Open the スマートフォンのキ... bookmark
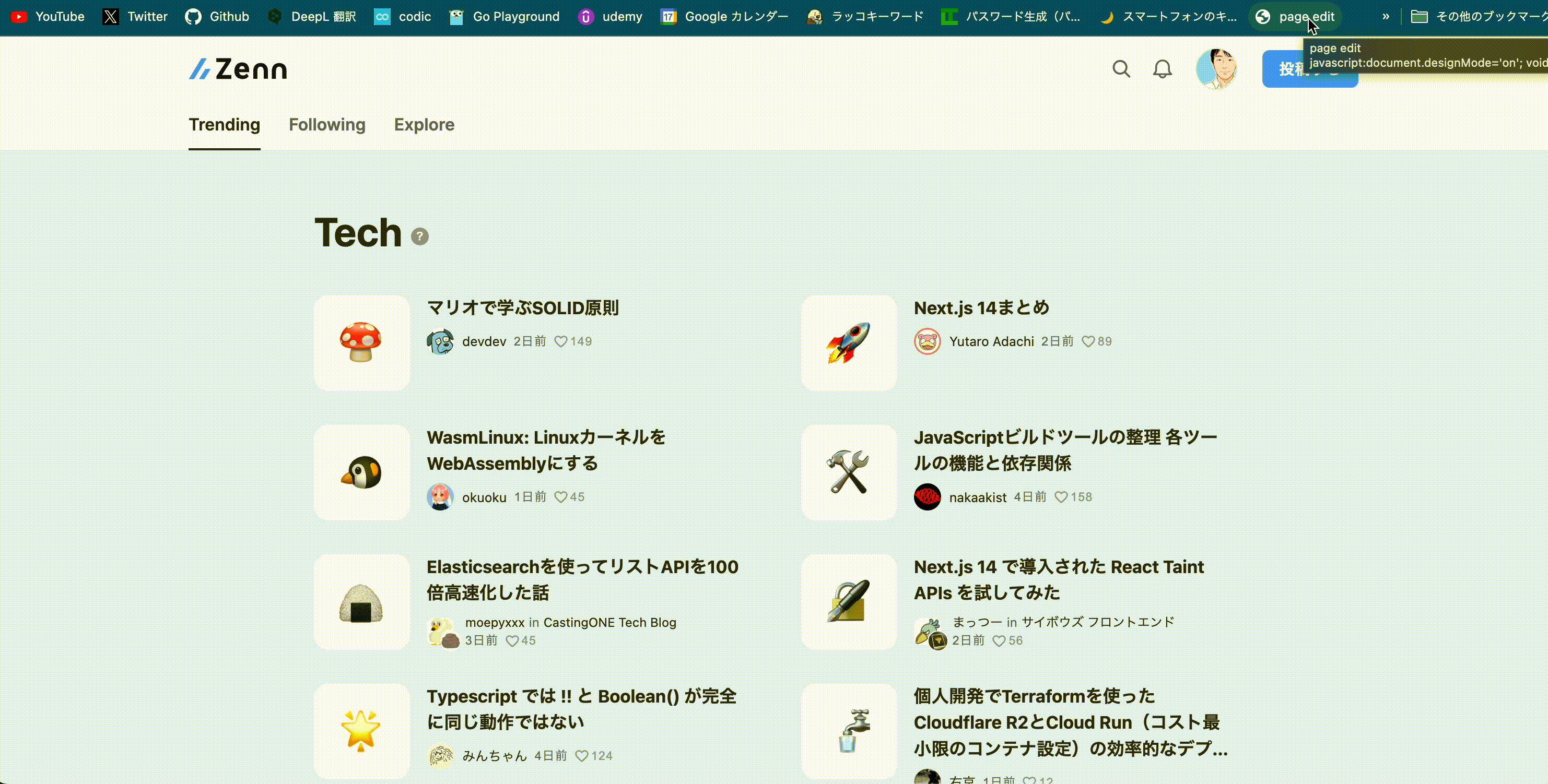Viewport: 1548px width, 784px height. point(1168,16)
